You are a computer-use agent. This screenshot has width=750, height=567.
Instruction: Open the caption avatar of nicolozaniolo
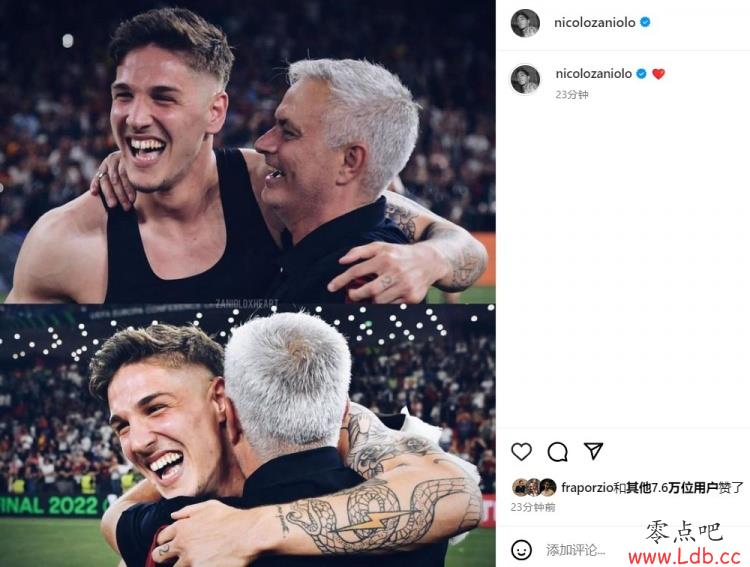[x=525, y=79]
